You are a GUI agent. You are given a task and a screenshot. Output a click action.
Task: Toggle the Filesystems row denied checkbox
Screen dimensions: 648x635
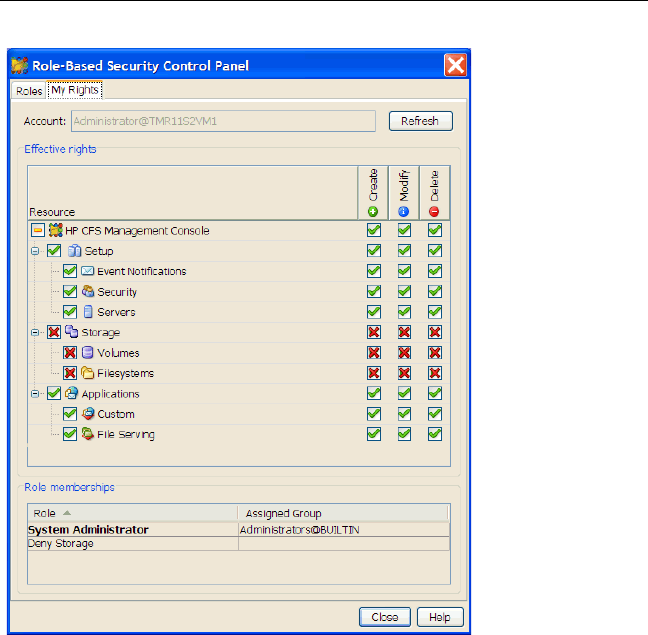tap(70, 373)
